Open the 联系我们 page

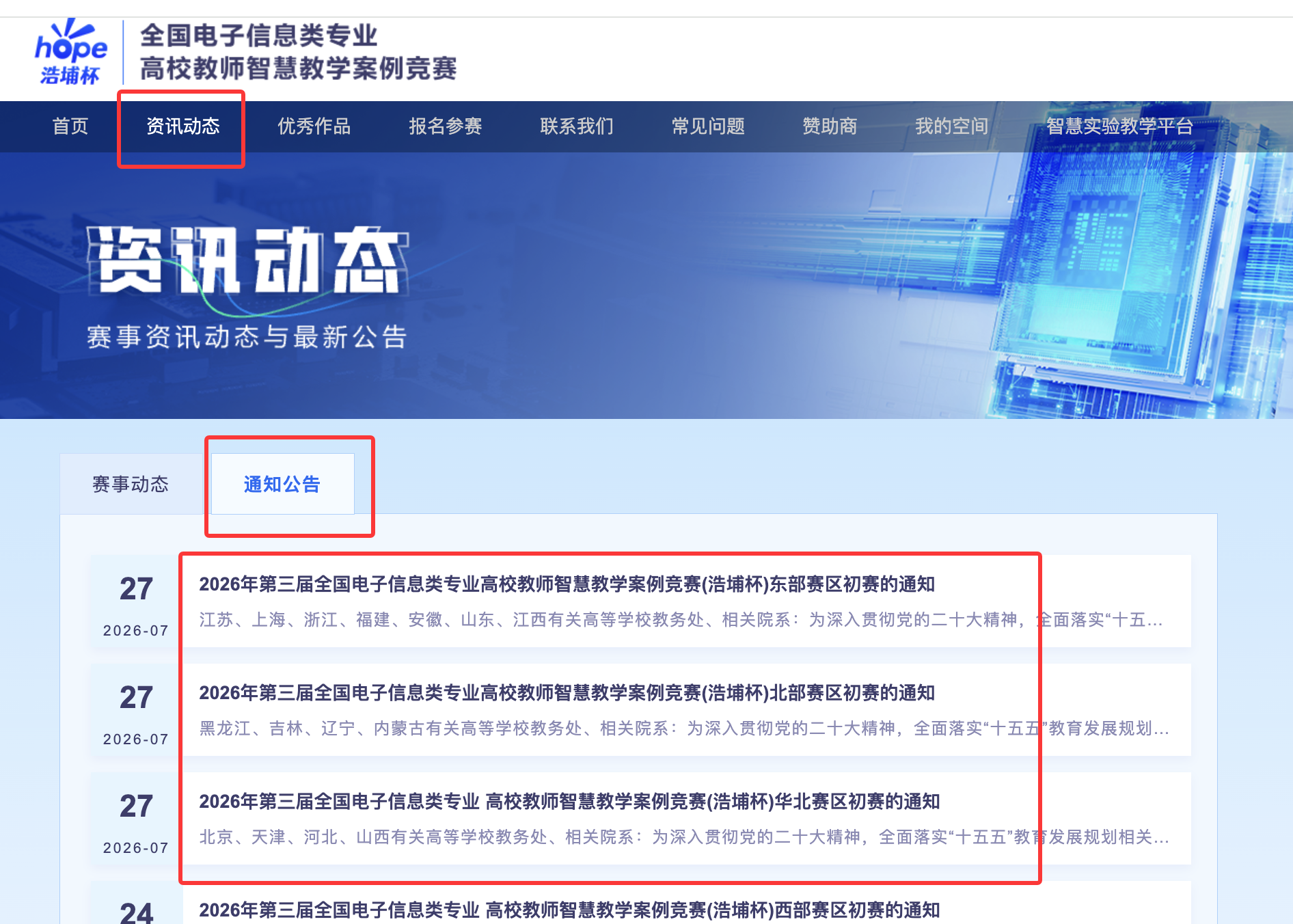click(577, 126)
